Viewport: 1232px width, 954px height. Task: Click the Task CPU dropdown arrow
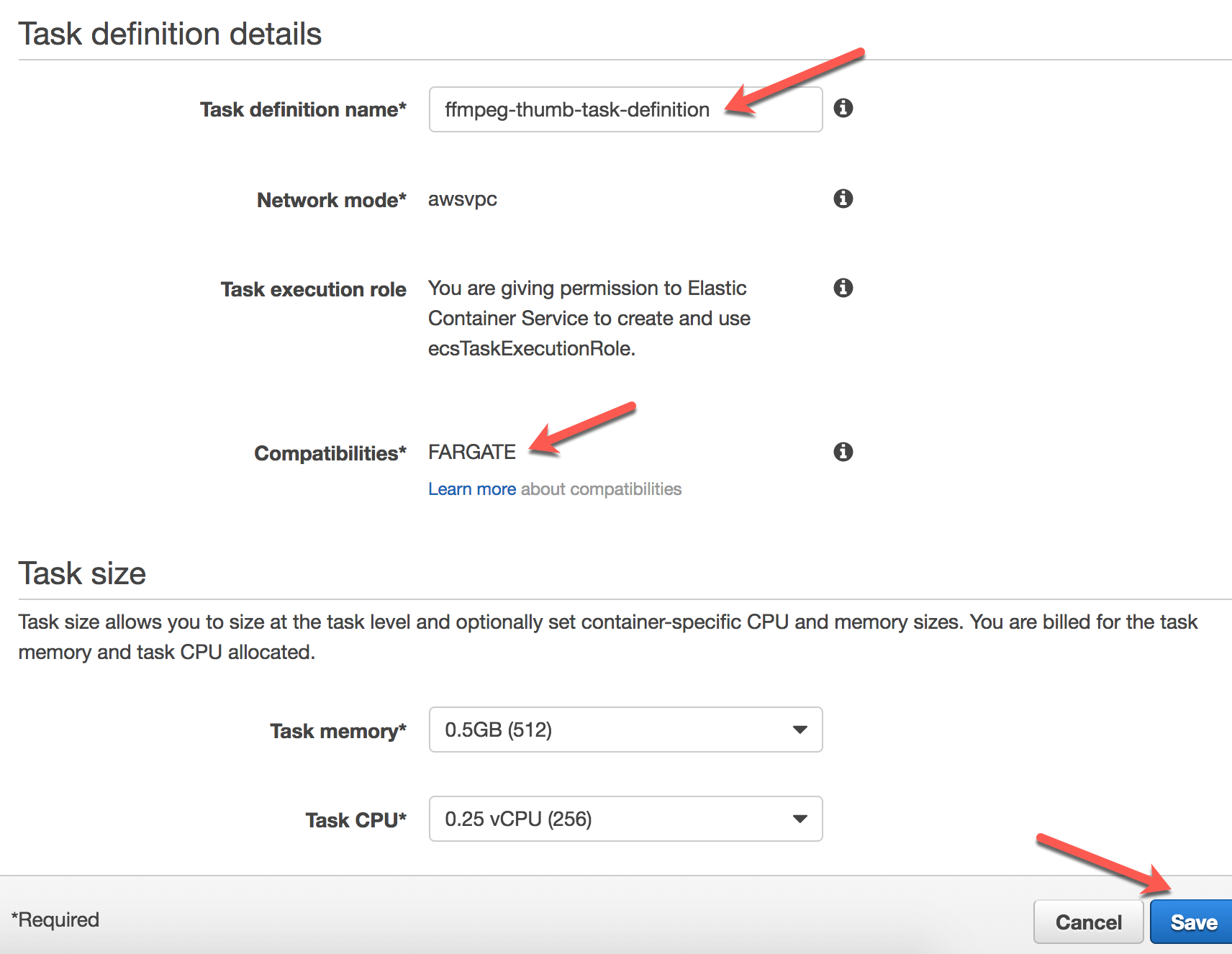(x=799, y=819)
